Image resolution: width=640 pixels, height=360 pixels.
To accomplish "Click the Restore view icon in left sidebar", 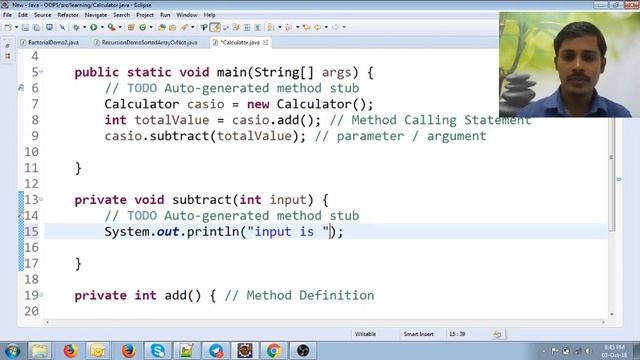I will click(x=8, y=46).
